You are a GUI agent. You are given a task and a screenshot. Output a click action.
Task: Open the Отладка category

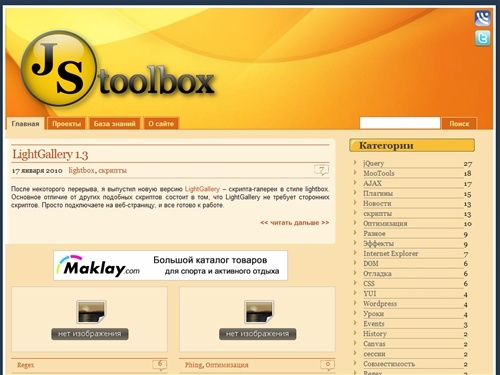(x=377, y=274)
